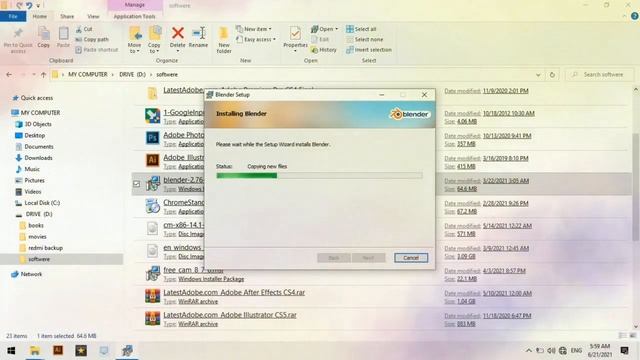Switch to the Home ribbon tab
This screenshot has width=640, height=360.
point(40,16)
